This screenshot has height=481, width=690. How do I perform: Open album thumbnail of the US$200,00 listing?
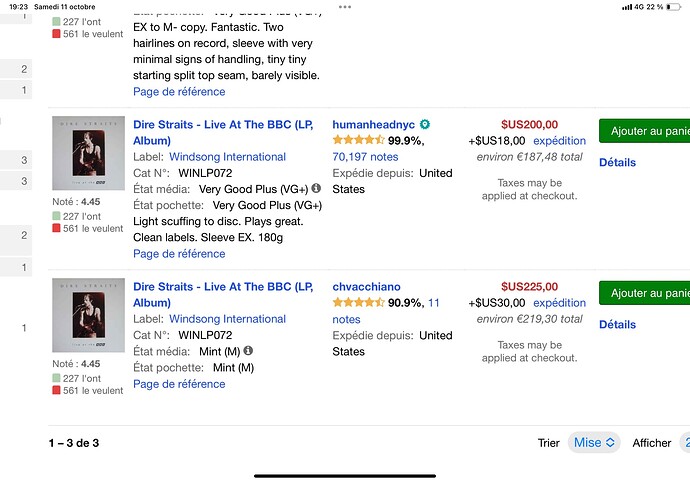point(88,153)
